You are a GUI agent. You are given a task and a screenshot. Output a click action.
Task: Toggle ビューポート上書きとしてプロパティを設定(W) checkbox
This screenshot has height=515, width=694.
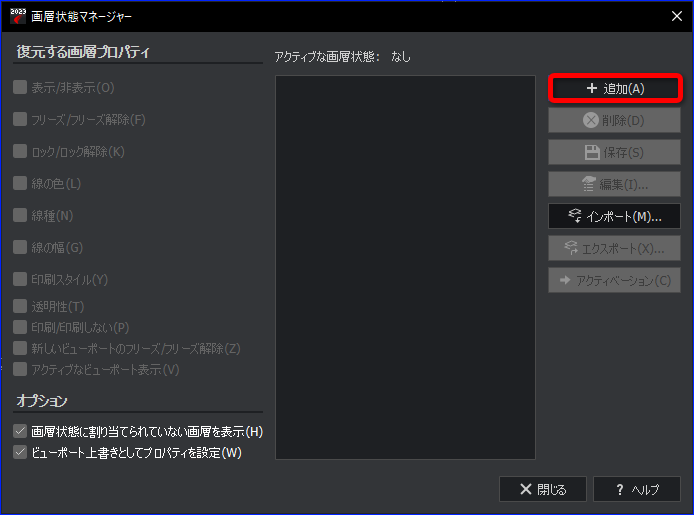[20, 452]
